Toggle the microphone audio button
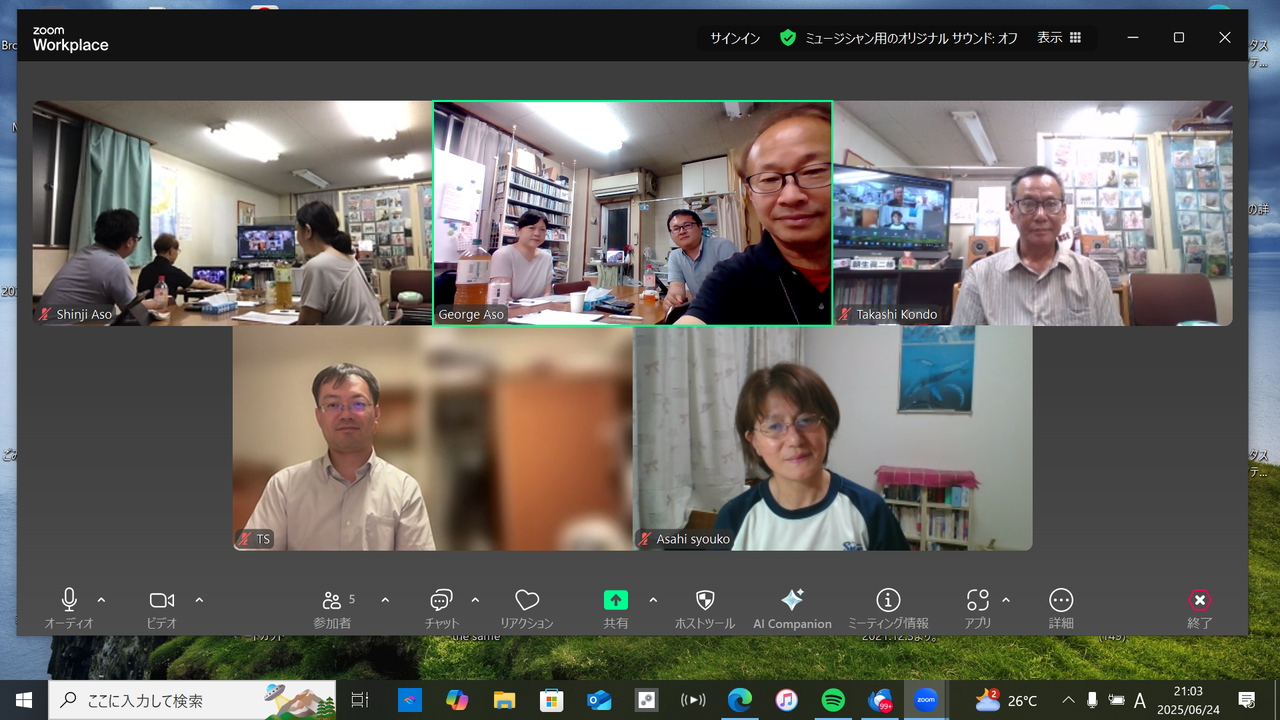1280x720 pixels. click(69, 600)
